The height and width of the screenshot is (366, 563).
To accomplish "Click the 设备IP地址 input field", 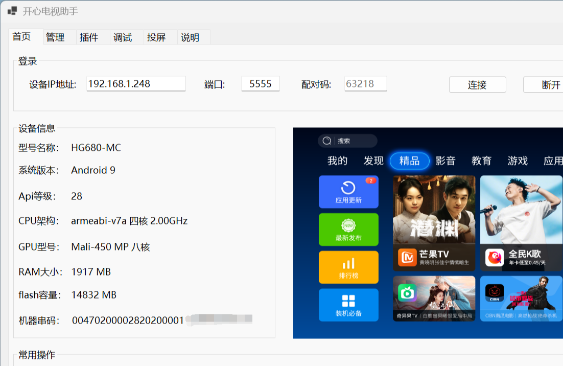I will click(136, 84).
